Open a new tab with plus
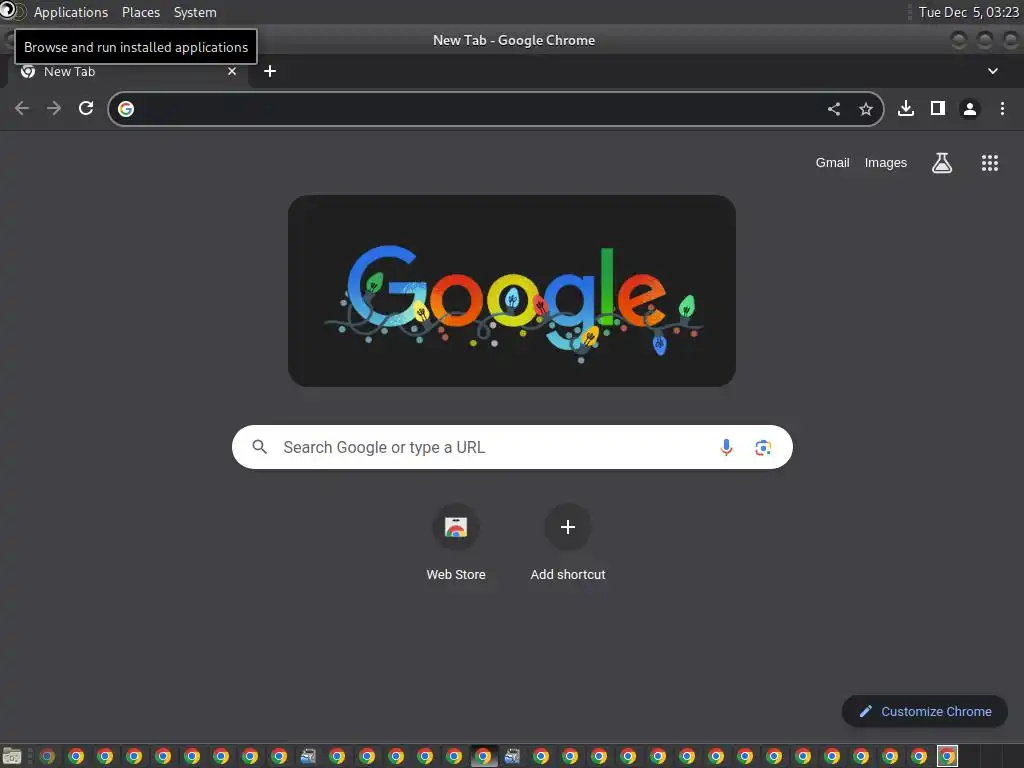 tap(270, 71)
